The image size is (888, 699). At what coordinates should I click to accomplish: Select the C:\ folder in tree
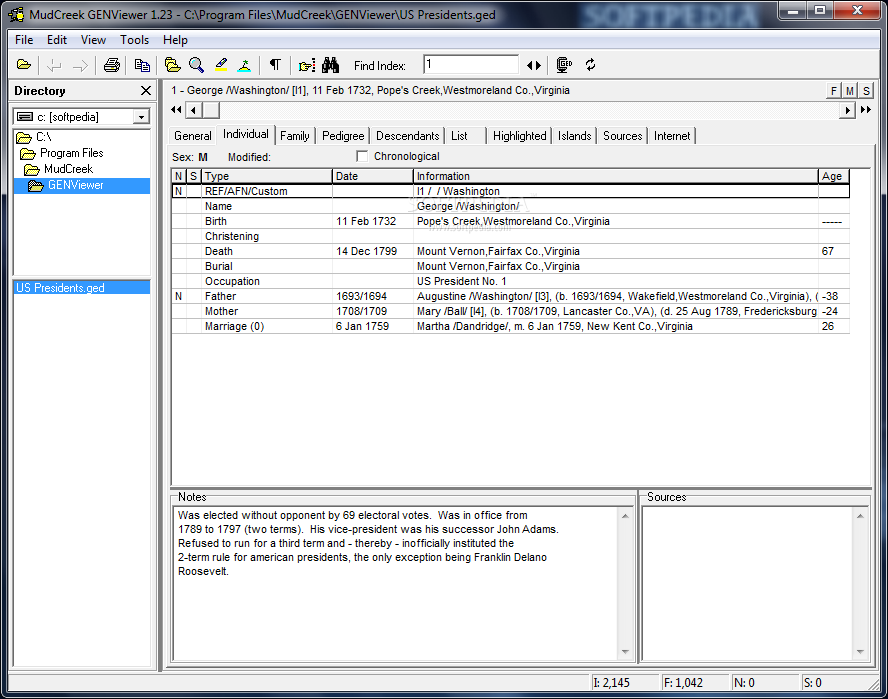coord(34,137)
